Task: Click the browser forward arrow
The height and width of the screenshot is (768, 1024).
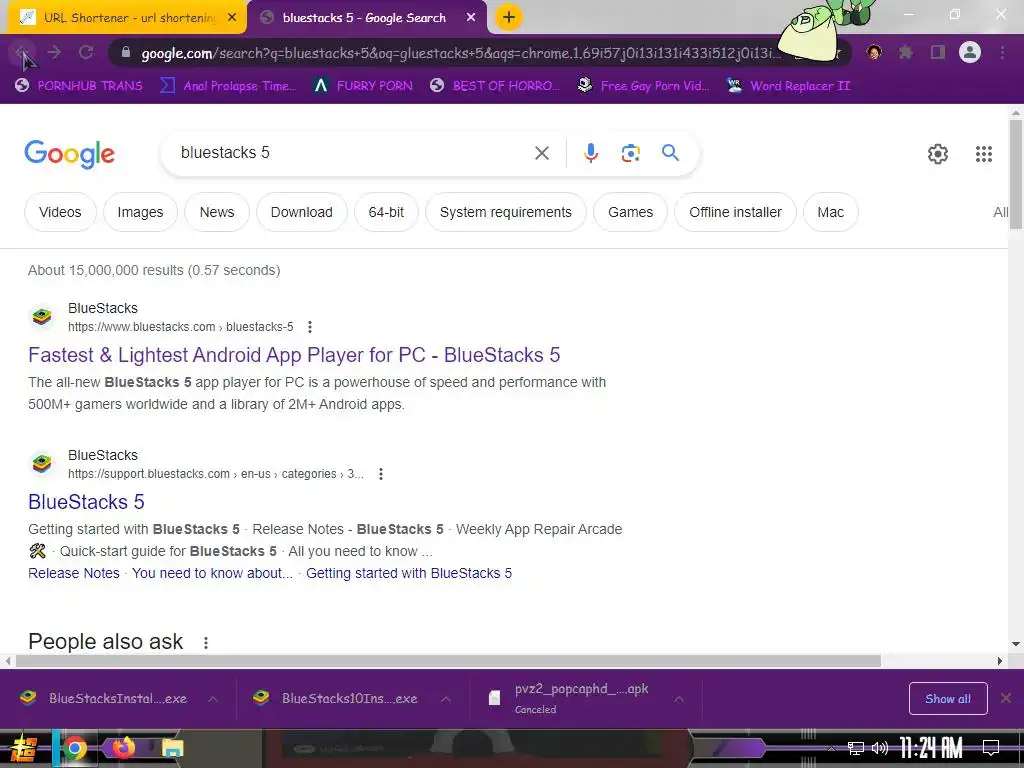Action: (54, 52)
